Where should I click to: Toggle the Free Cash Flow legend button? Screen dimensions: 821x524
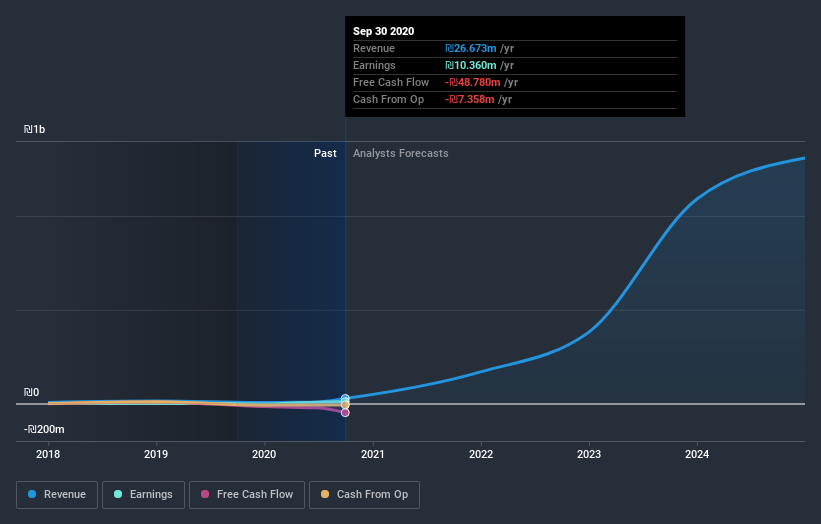click(x=247, y=495)
